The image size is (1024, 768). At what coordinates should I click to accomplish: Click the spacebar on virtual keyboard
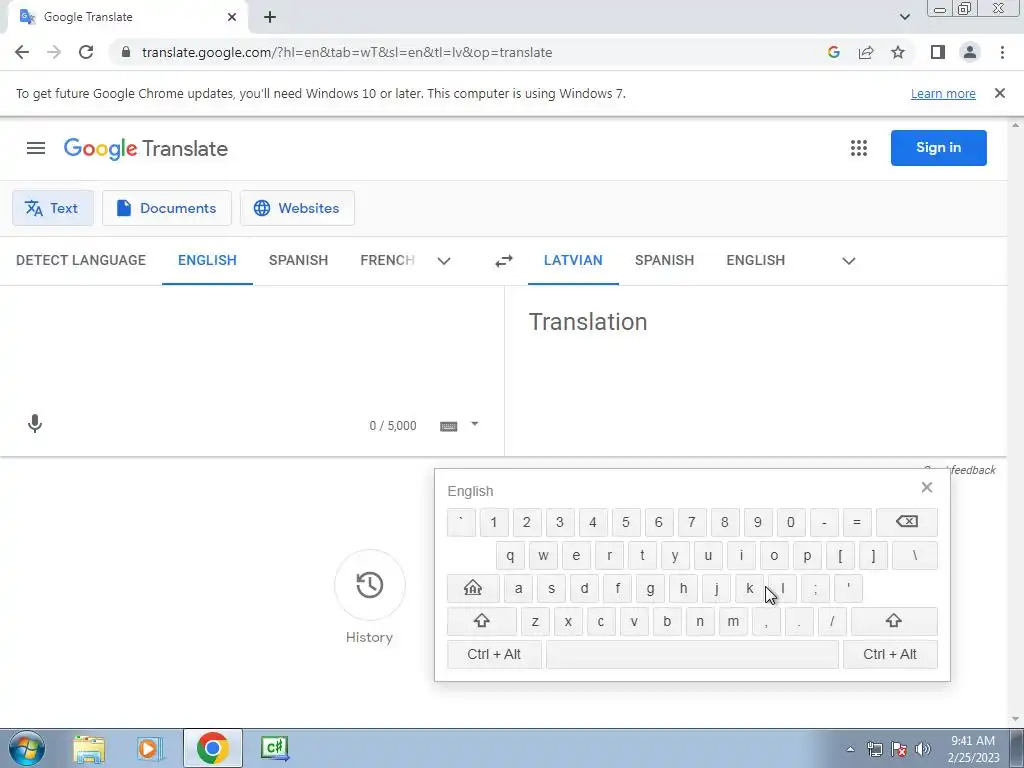pos(692,654)
